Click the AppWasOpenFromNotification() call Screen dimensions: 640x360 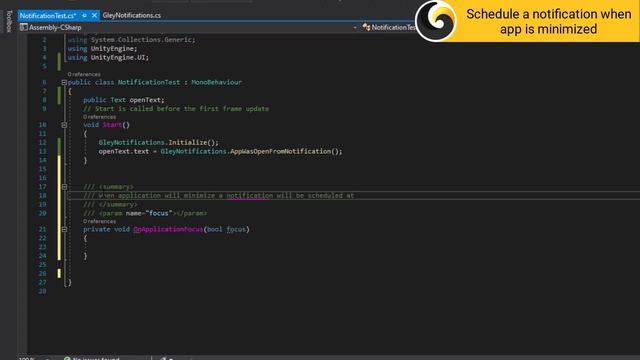[286, 151]
